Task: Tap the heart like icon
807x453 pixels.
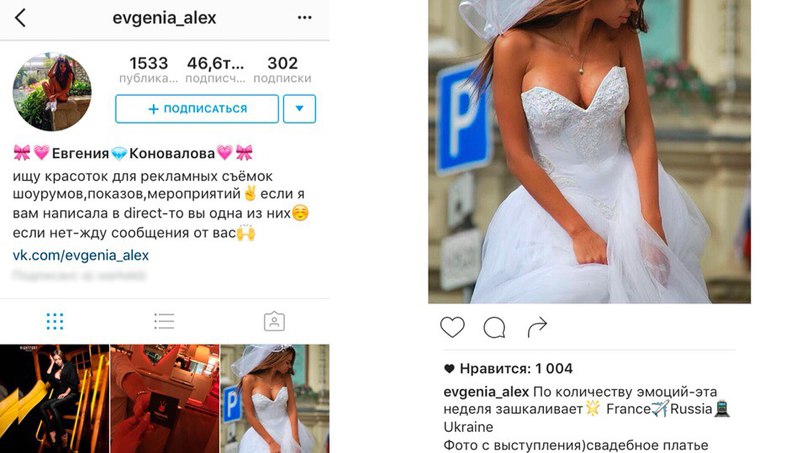Action: click(x=452, y=327)
